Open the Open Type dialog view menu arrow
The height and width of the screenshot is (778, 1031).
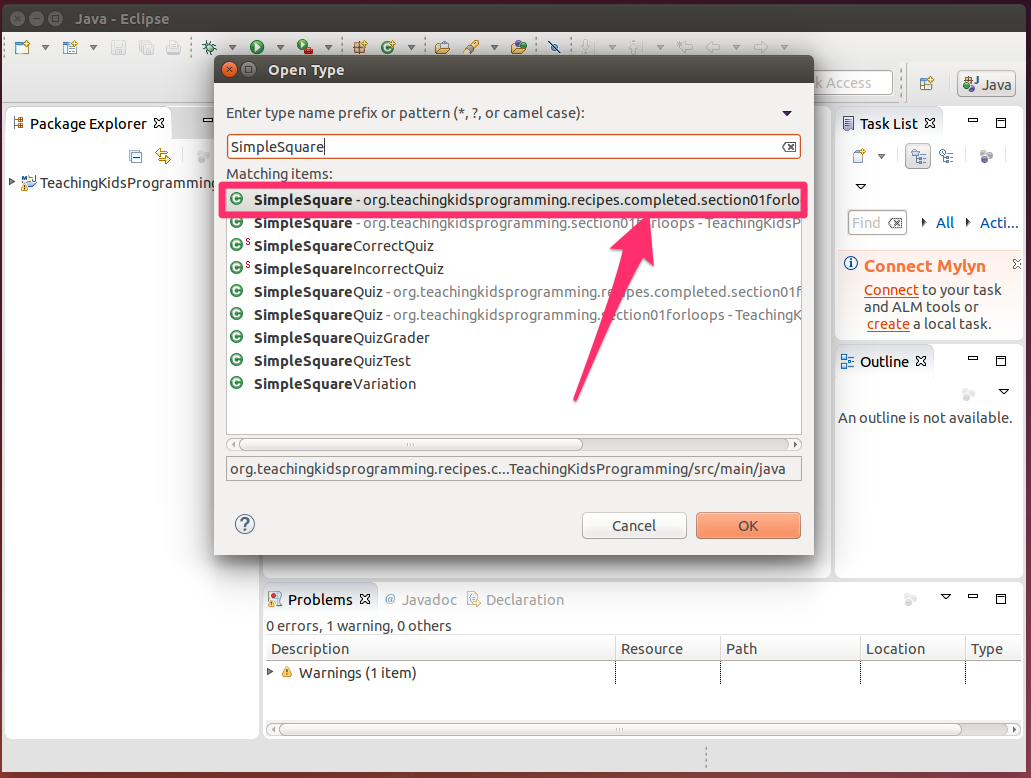(x=787, y=113)
